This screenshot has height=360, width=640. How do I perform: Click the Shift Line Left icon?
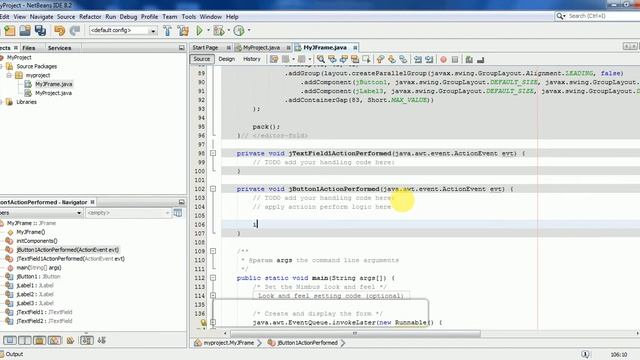(x=418, y=60)
